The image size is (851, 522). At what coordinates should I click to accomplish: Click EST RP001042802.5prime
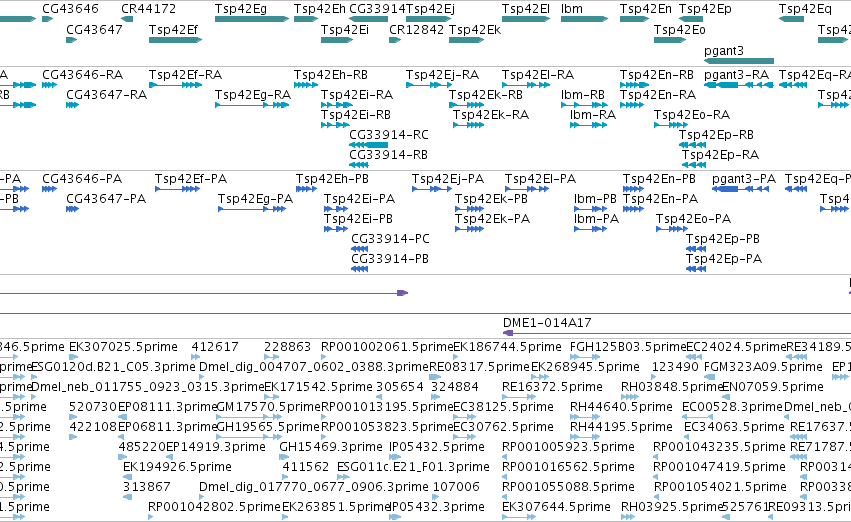coord(214,507)
